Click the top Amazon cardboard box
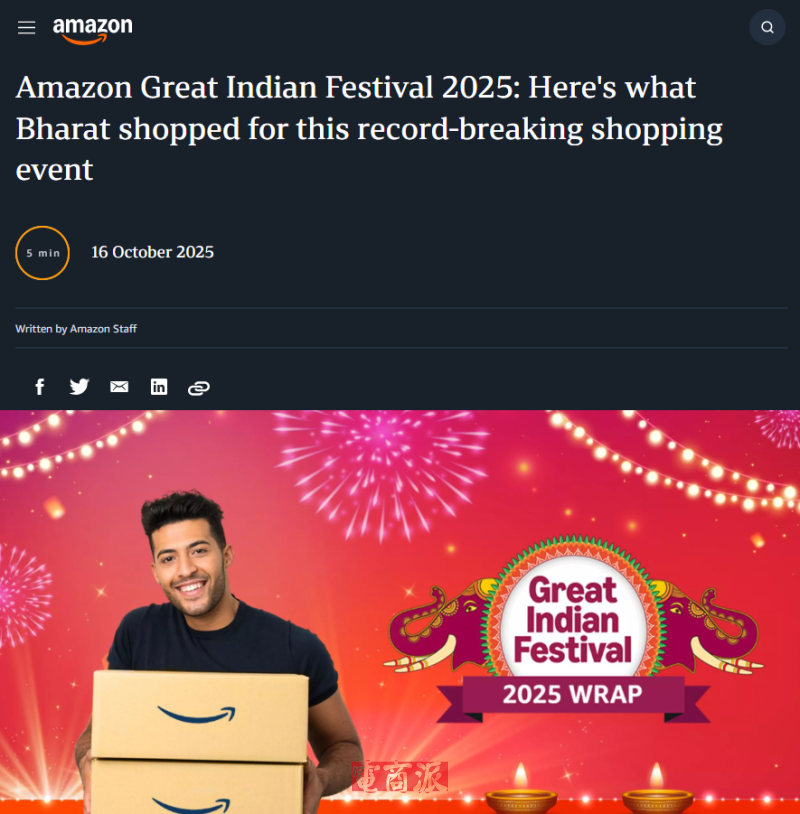800x814 pixels. (x=200, y=717)
